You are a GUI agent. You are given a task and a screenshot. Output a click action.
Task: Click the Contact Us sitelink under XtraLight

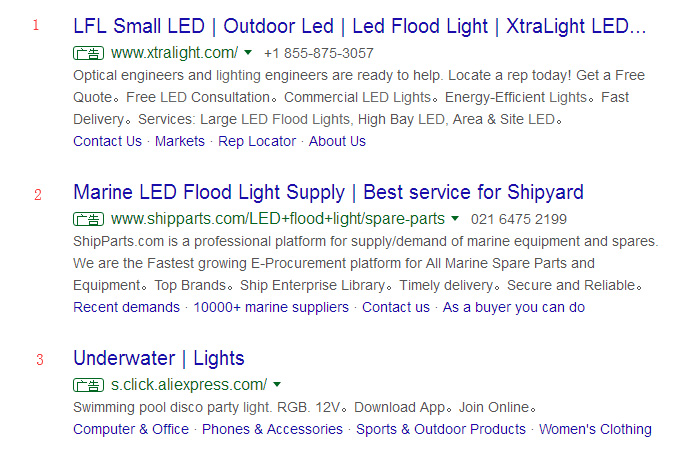[107, 141]
